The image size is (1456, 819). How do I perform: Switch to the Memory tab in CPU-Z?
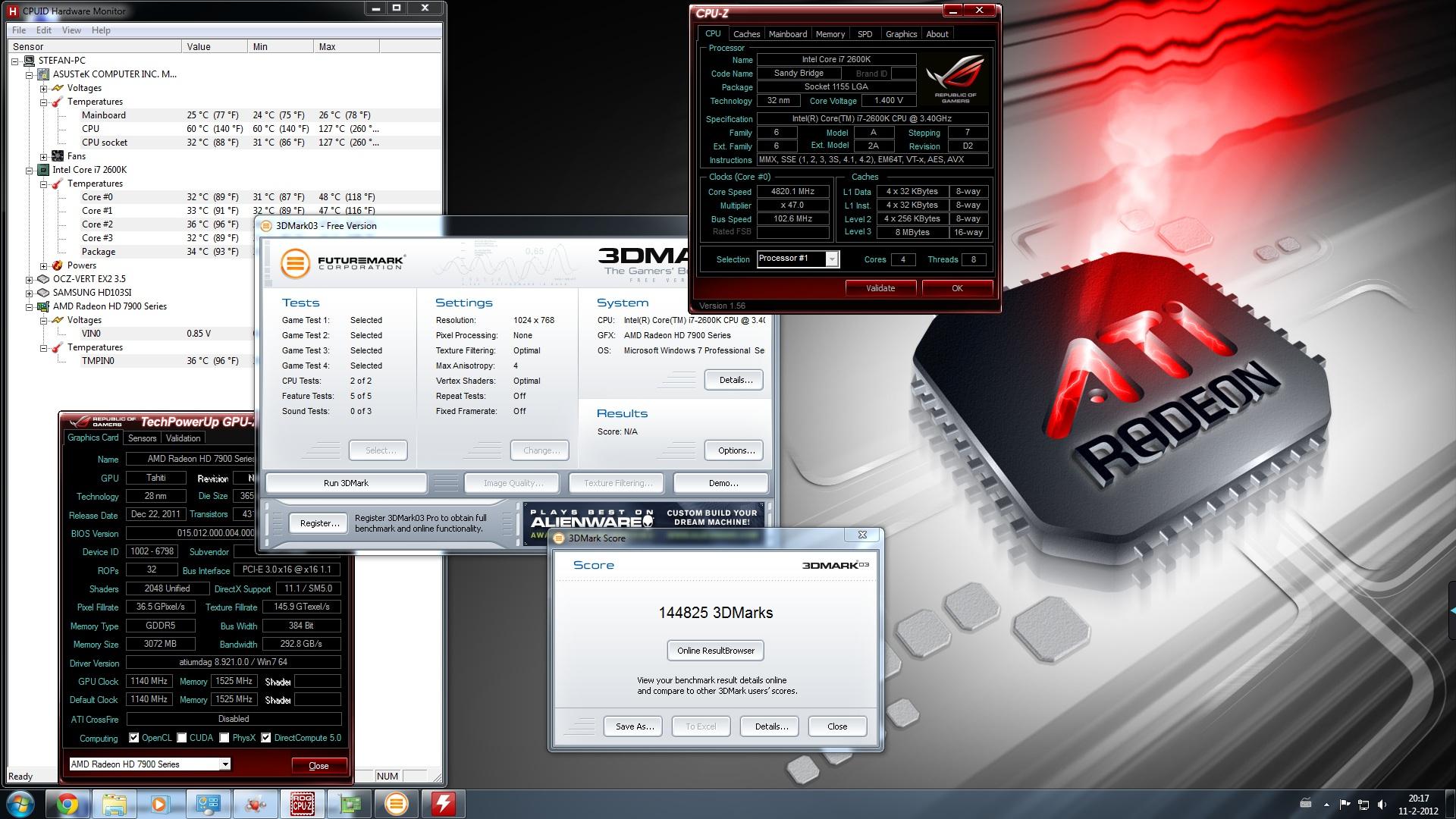[x=830, y=34]
